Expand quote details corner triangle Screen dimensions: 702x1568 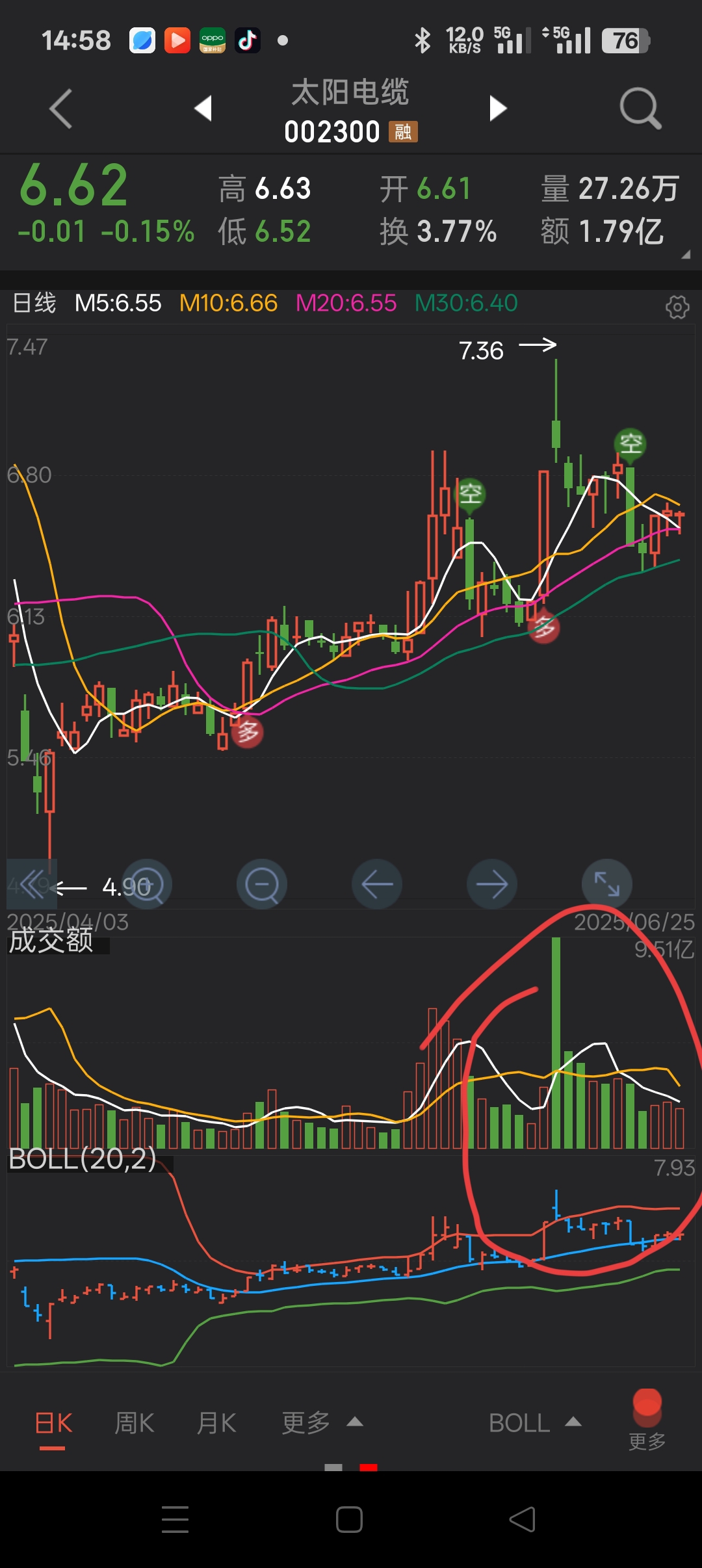tap(685, 255)
